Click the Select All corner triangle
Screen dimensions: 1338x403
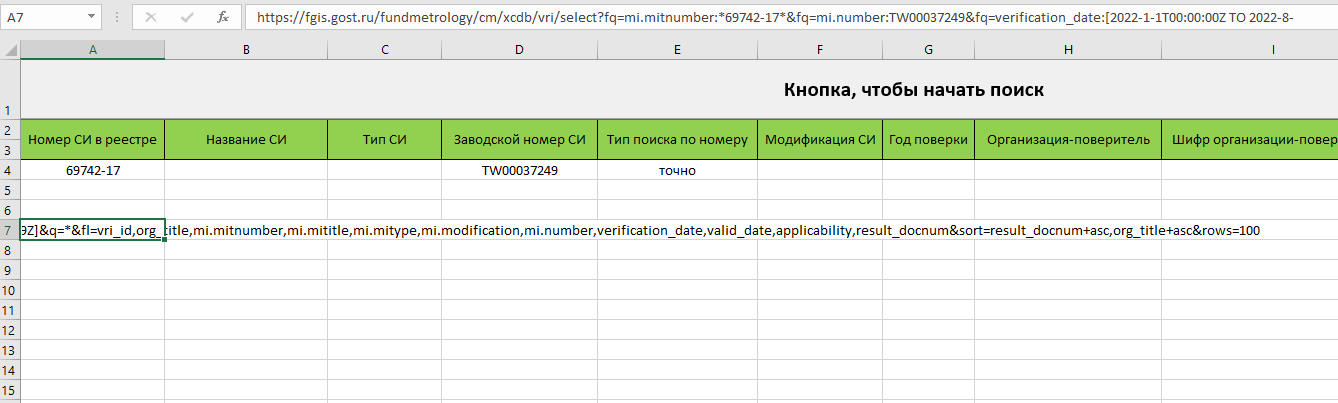10,49
